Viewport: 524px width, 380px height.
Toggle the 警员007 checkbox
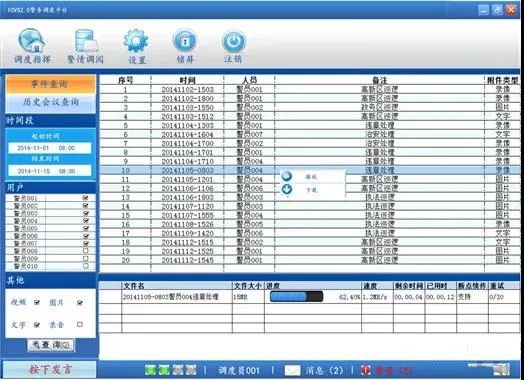click(x=86, y=243)
